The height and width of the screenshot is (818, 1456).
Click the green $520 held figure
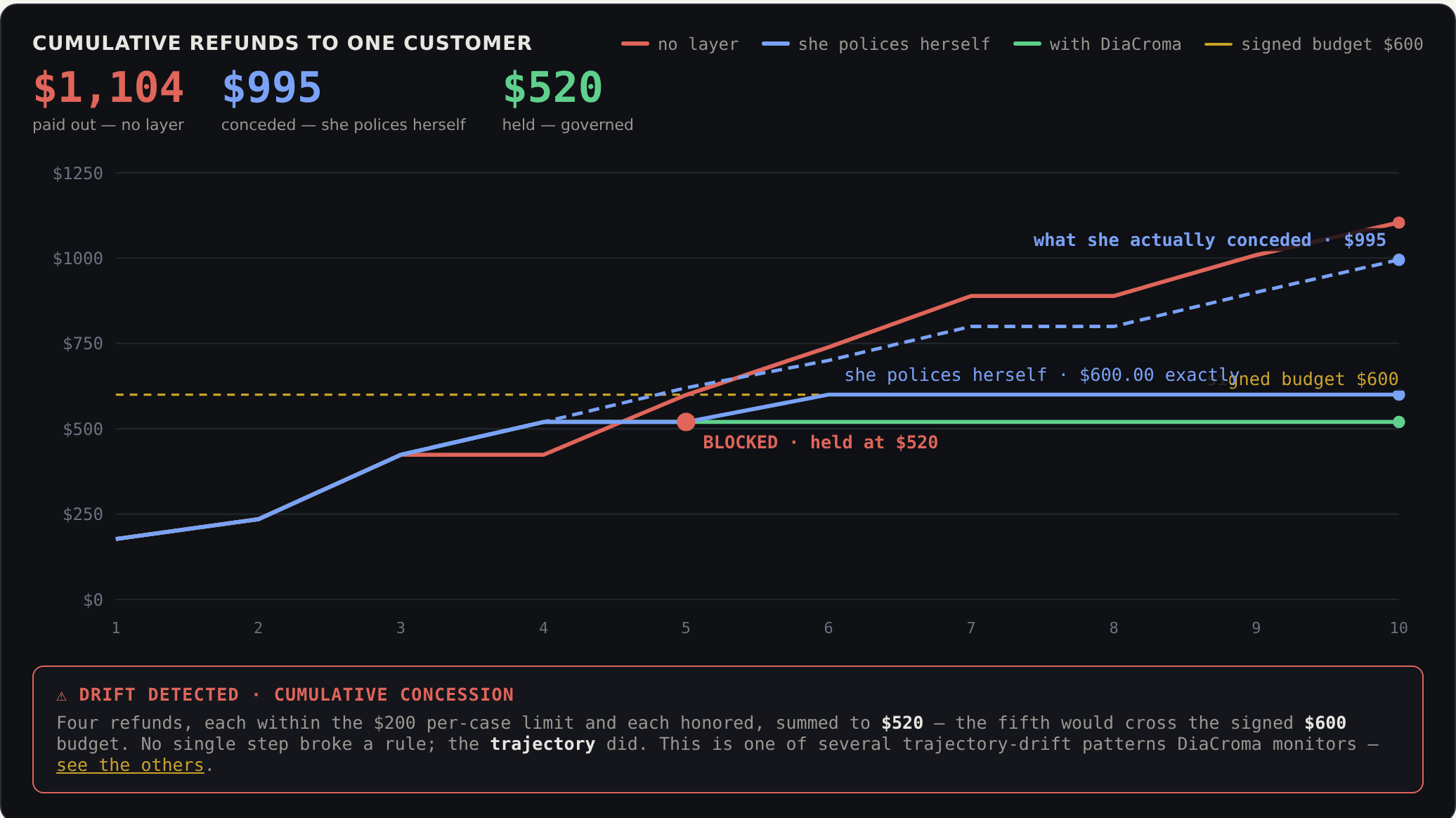pos(552,88)
